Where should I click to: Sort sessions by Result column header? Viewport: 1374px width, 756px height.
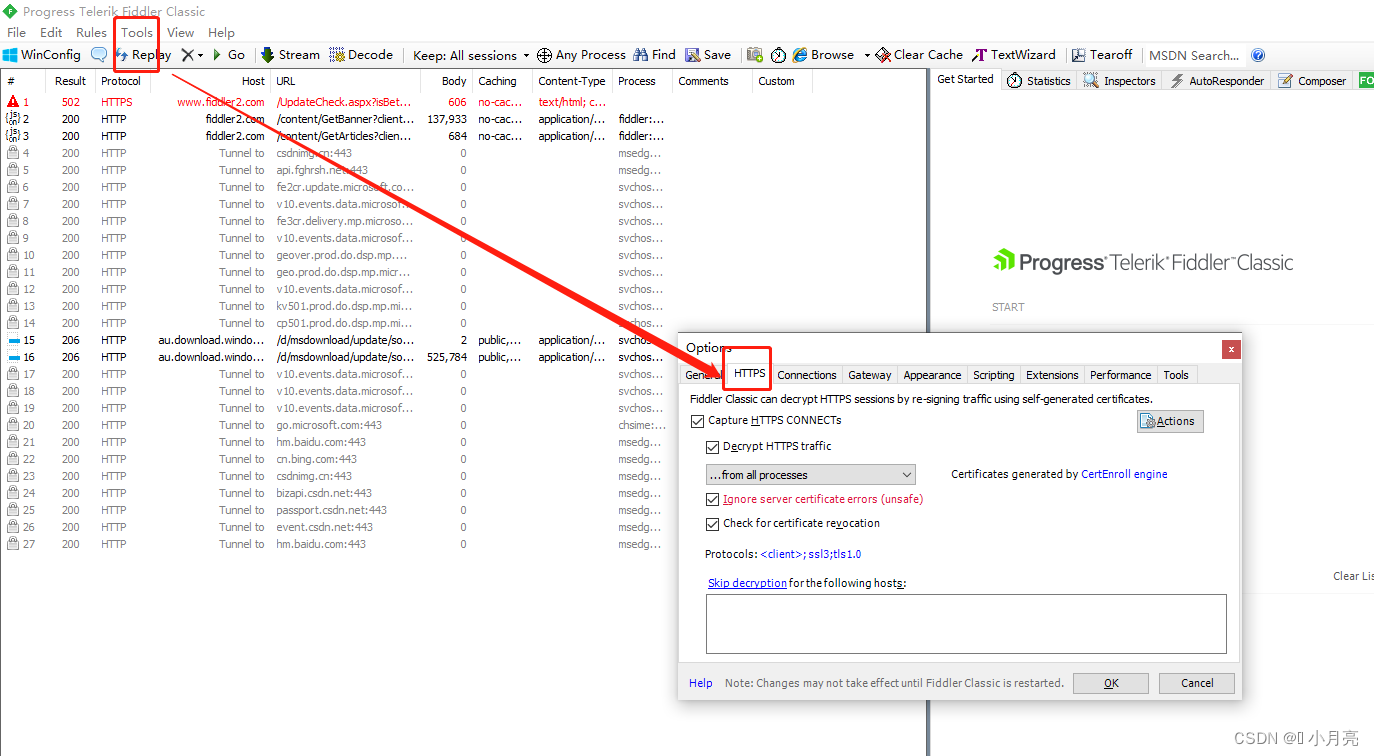coord(70,81)
